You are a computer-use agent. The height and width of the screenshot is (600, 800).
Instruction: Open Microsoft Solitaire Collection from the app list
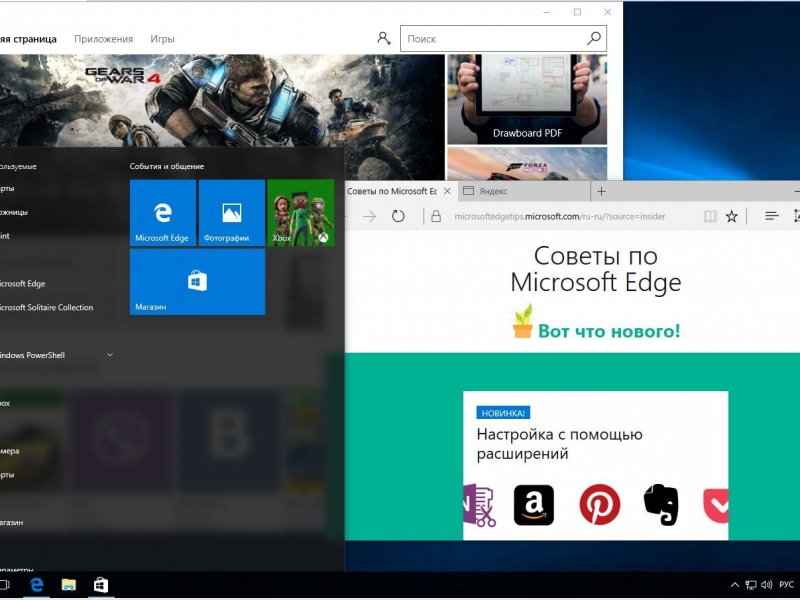pos(46,307)
